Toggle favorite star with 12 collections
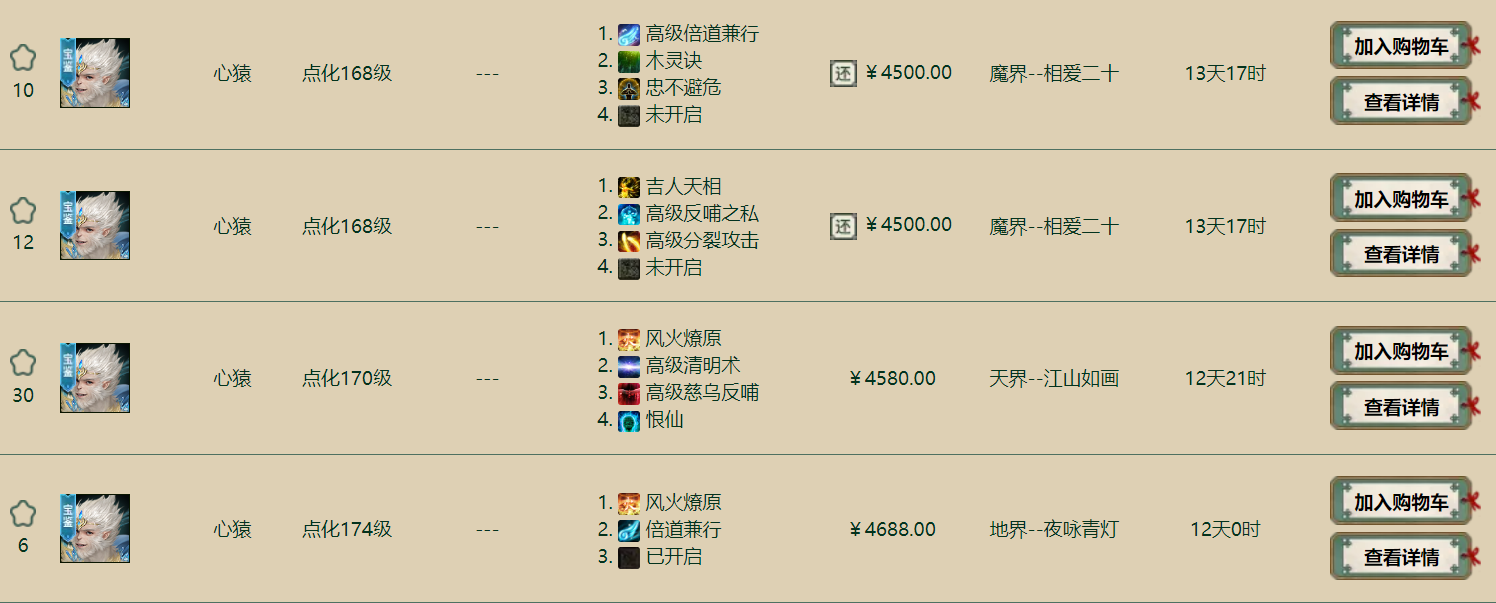 (23, 211)
